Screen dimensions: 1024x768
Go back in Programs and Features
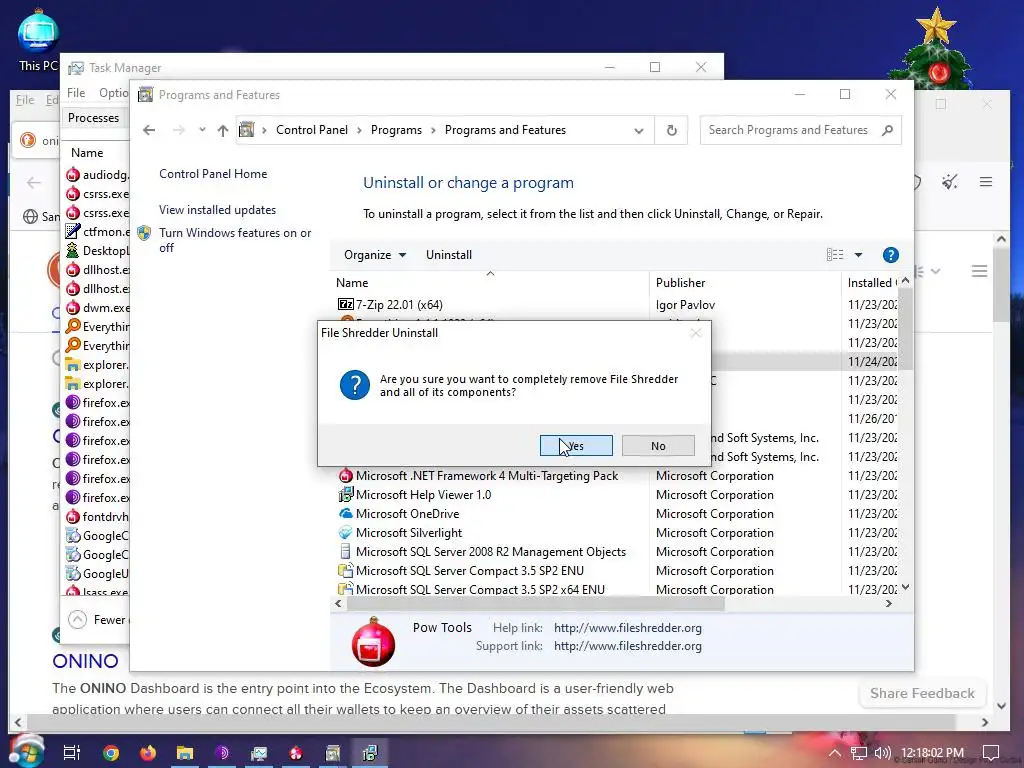(x=149, y=130)
